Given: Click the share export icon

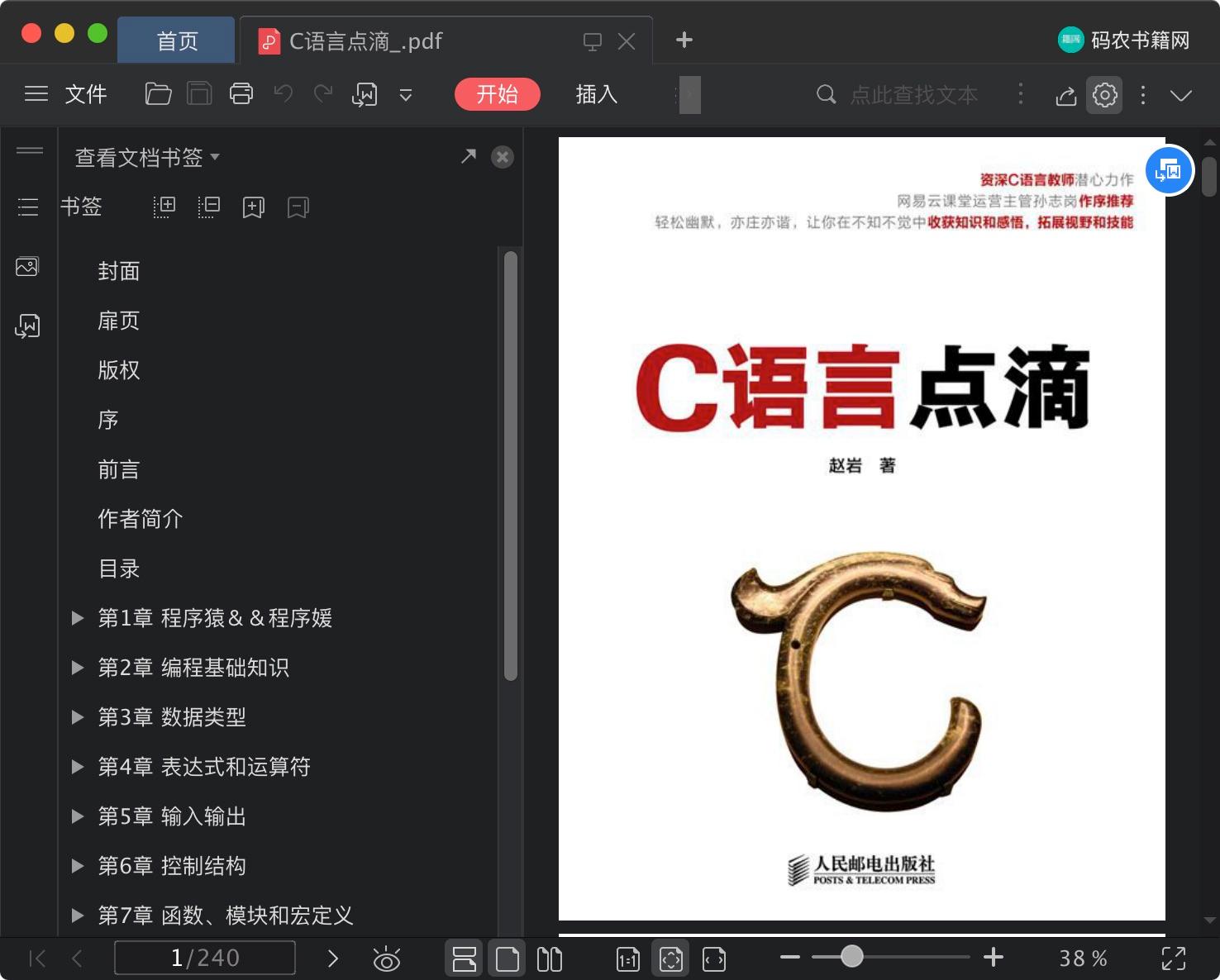Looking at the screenshot, I should (1066, 95).
